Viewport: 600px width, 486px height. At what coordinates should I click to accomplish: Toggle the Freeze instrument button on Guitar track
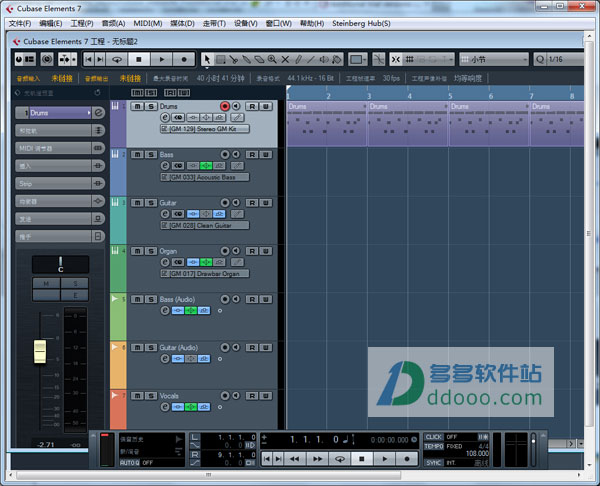(x=237, y=214)
